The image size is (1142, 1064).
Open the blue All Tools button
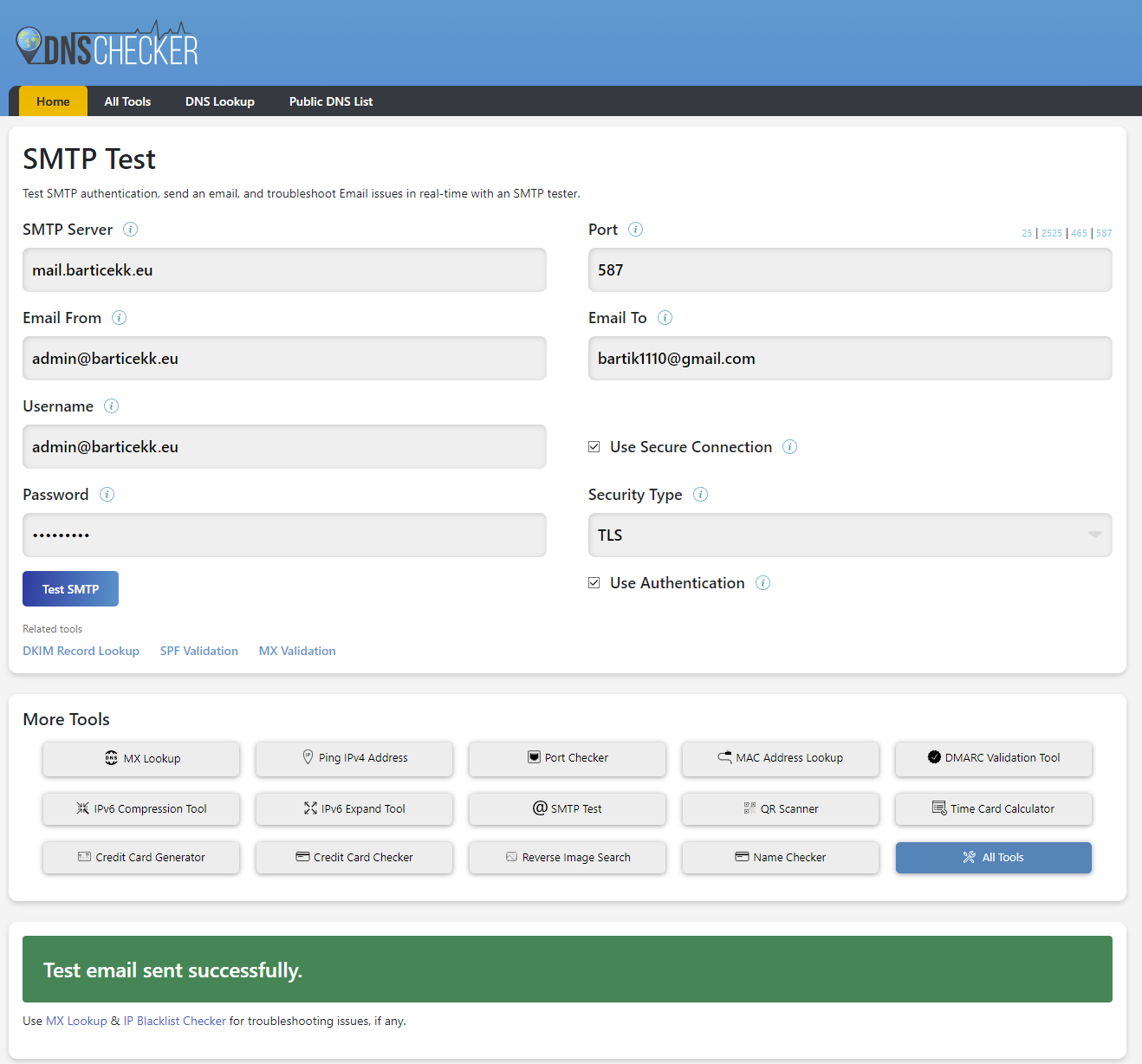click(994, 858)
